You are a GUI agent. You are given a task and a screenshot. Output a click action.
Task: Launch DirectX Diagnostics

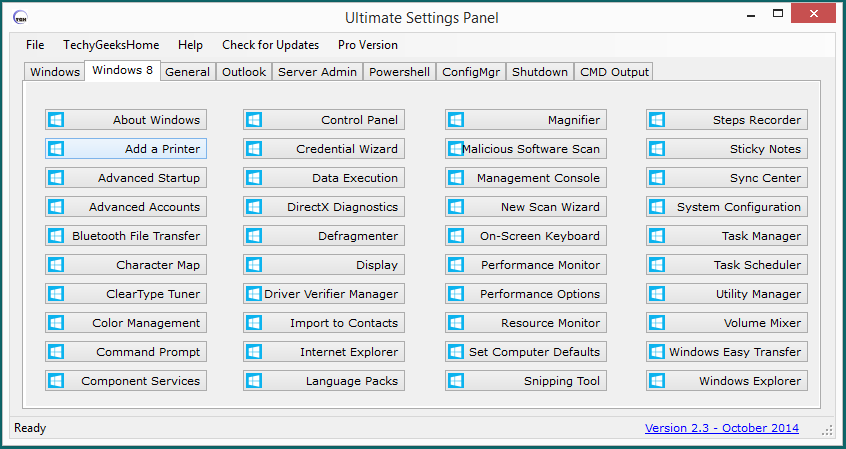tap(322, 207)
